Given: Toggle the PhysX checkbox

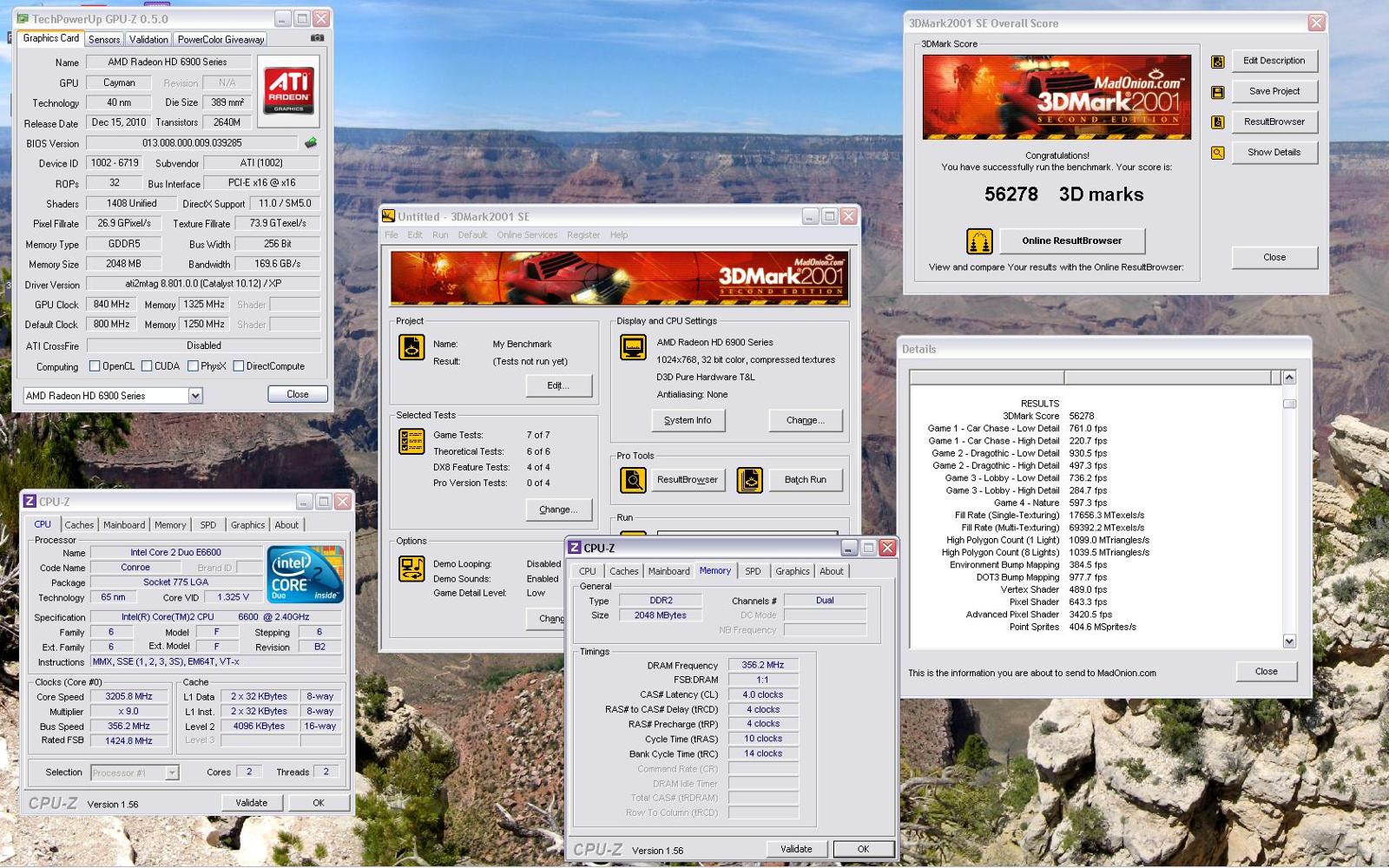Looking at the screenshot, I should 193,366.
